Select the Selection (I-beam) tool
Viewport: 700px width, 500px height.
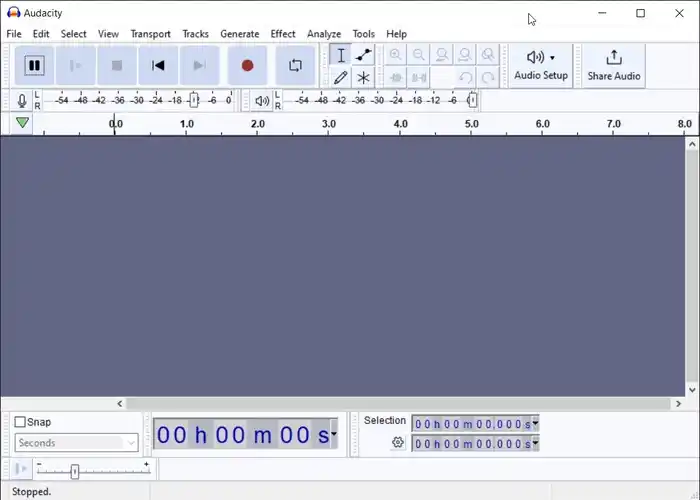pos(341,55)
